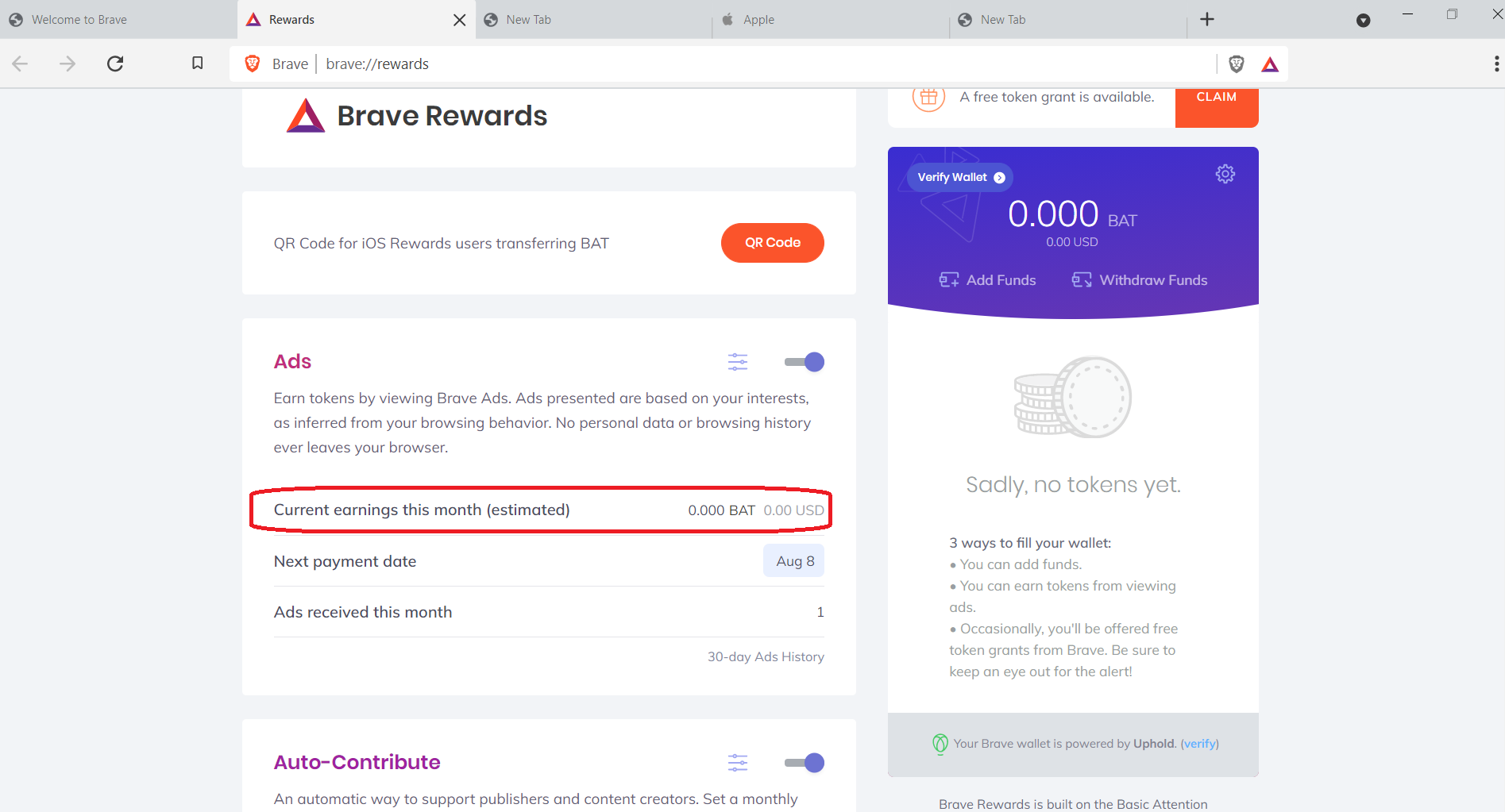
Task: Open the profile arrow in the tab strip
Action: 1364,20
